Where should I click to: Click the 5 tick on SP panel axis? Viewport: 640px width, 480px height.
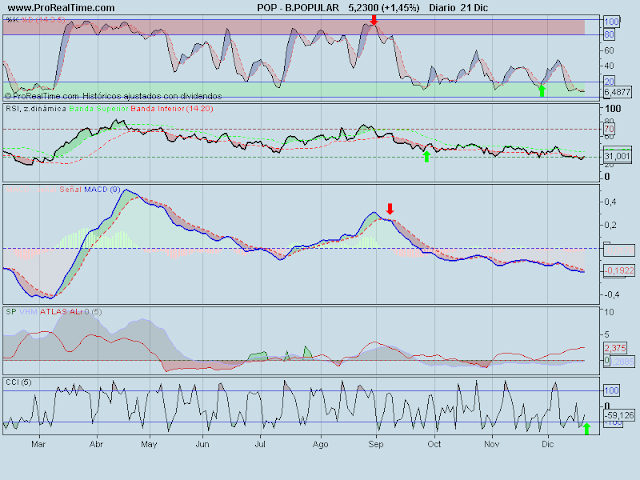[x=607, y=335]
